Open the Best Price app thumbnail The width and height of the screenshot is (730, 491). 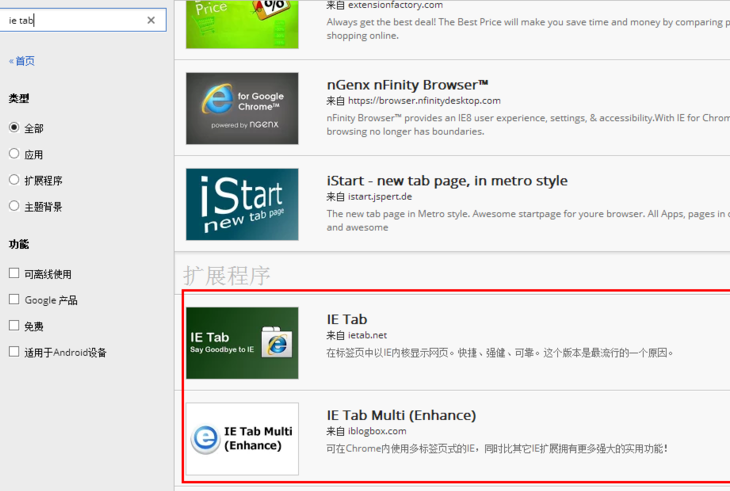coord(242,24)
